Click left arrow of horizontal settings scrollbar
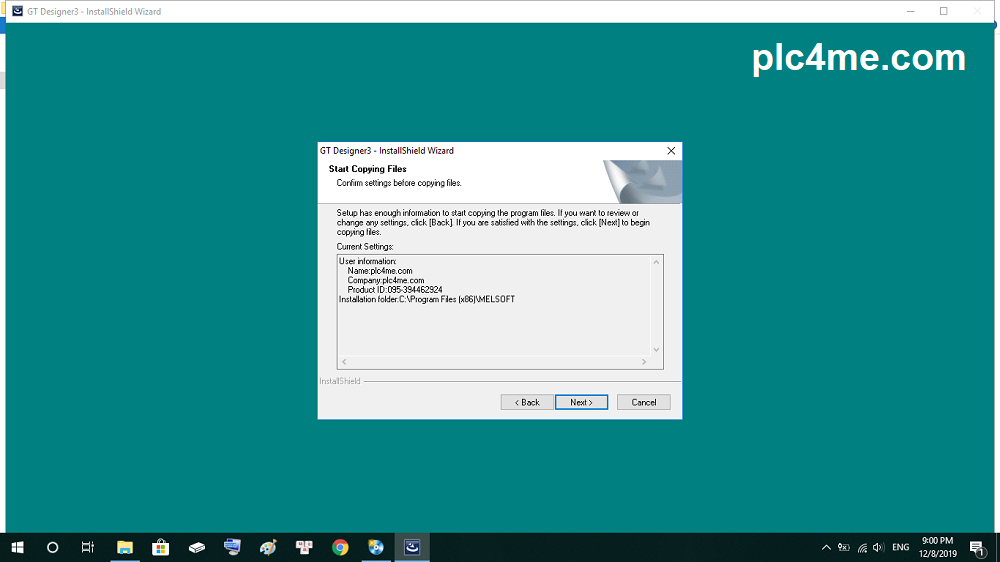Viewport: 1000px width, 562px height. coord(344,362)
